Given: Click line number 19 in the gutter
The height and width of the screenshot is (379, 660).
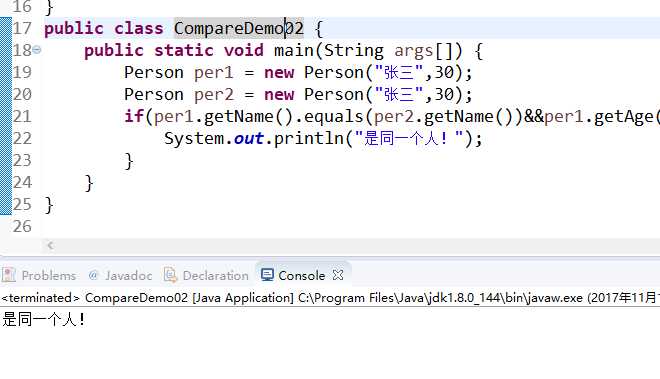Looking at the screenshot, I should (x=22, y=72).
